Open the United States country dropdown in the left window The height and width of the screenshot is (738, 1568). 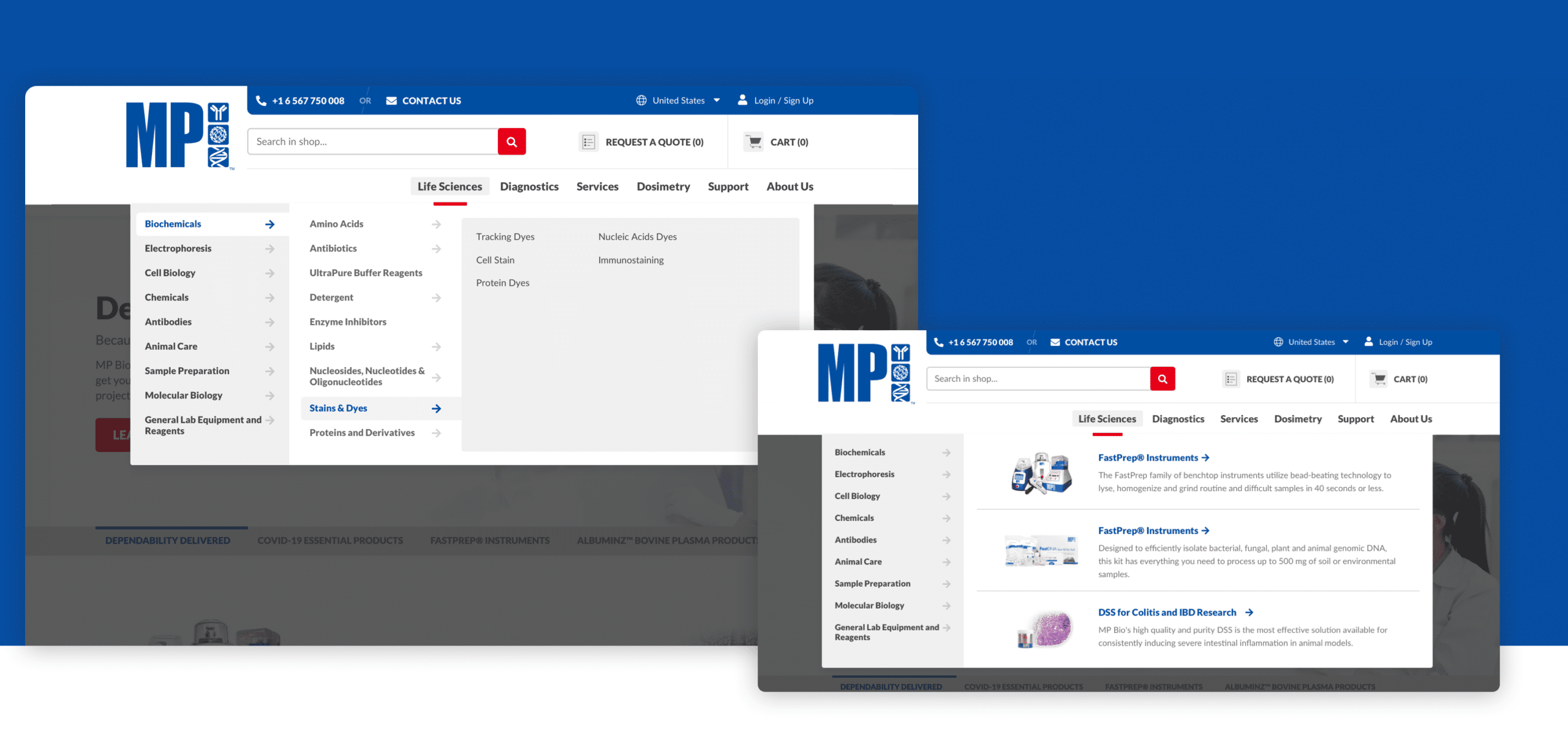(x=679, y=100)
